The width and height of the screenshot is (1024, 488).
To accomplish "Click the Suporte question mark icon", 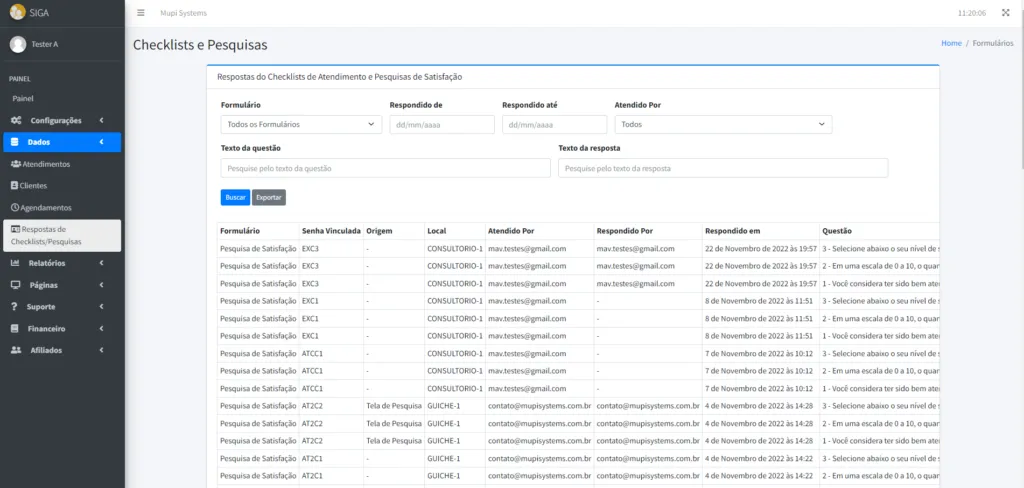I will point(16,306).
